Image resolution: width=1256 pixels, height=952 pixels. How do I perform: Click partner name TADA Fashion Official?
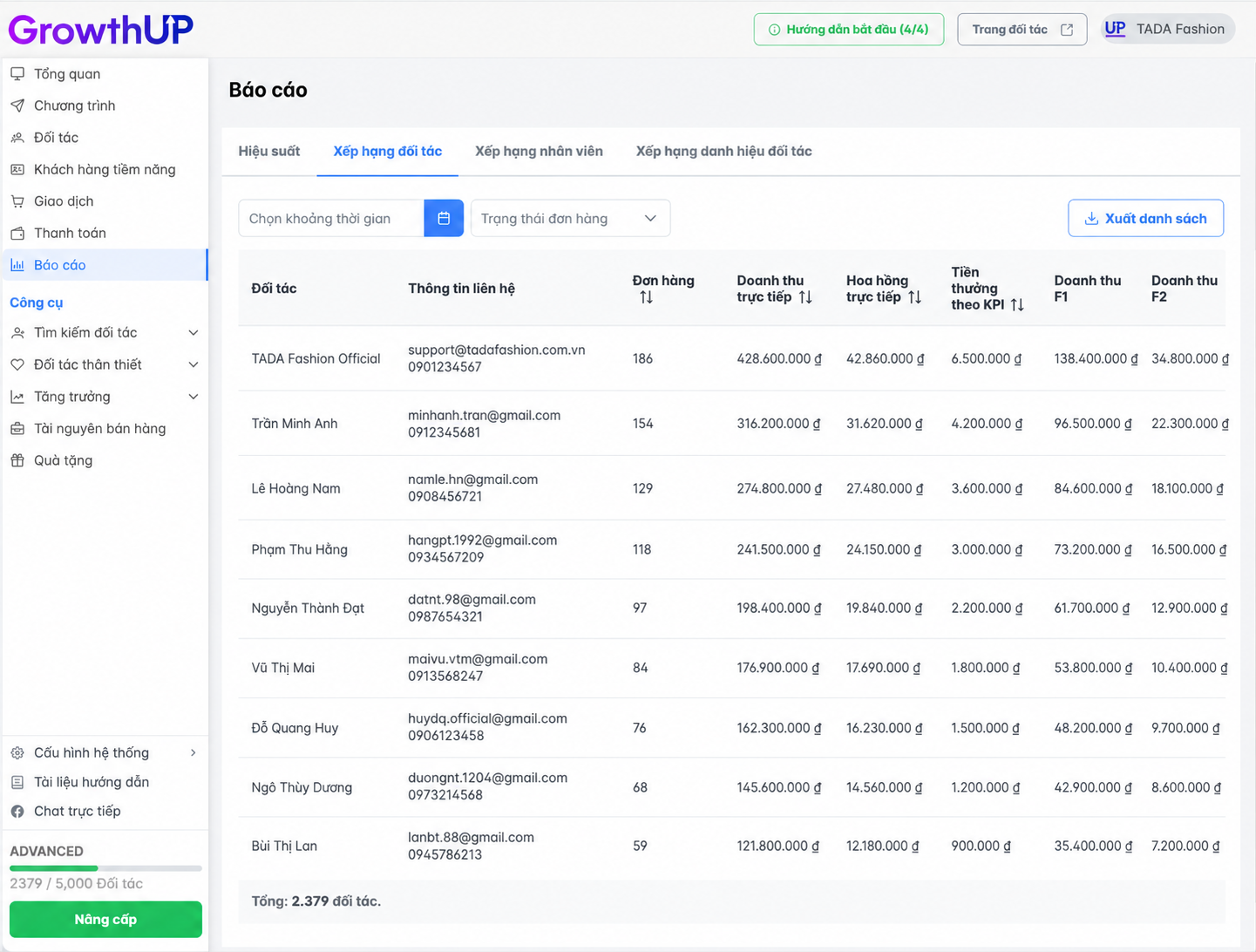pos(316,358)
